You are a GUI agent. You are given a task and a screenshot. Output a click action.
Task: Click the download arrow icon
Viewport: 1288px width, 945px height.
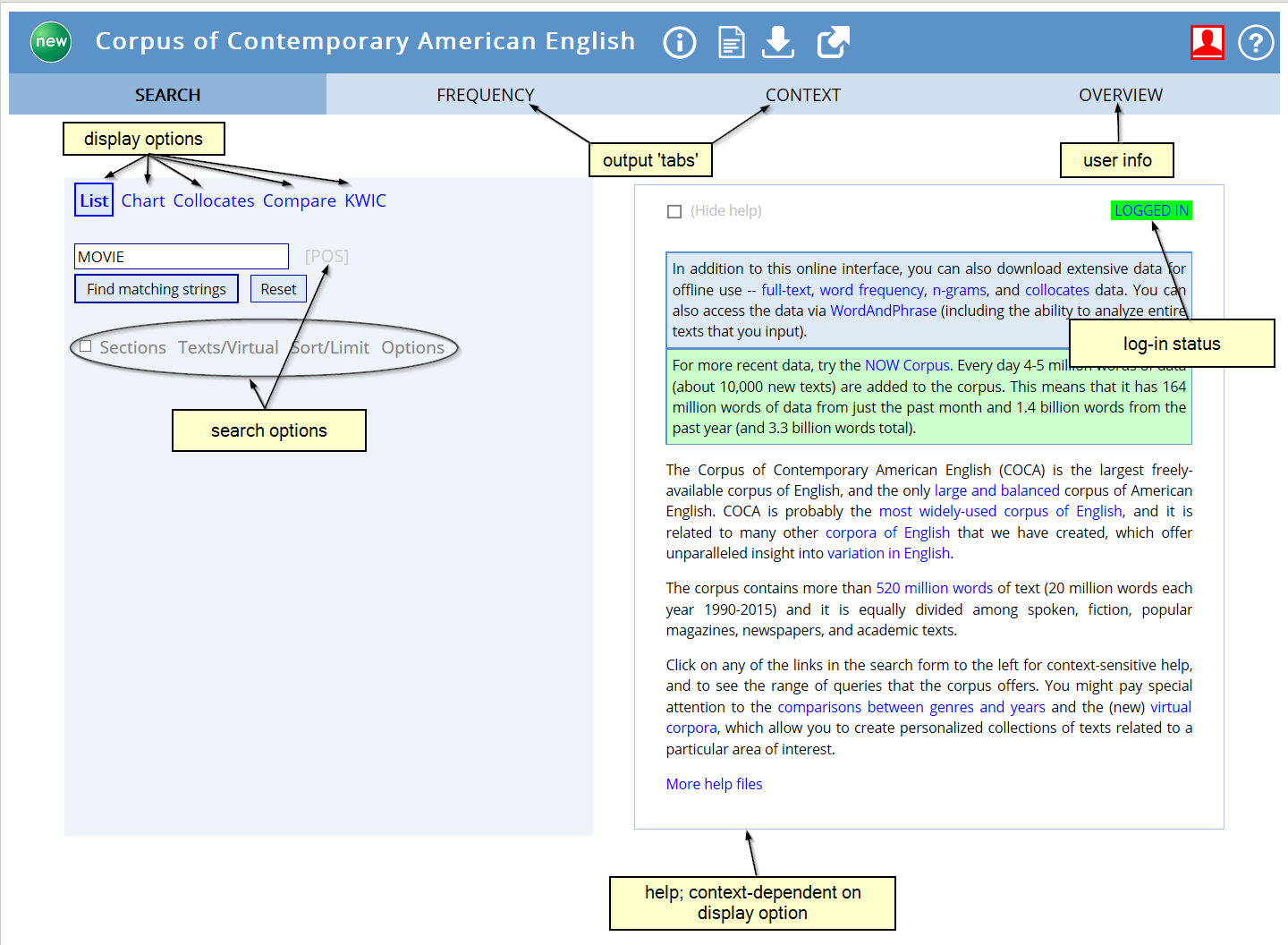(x=778, y=42)
